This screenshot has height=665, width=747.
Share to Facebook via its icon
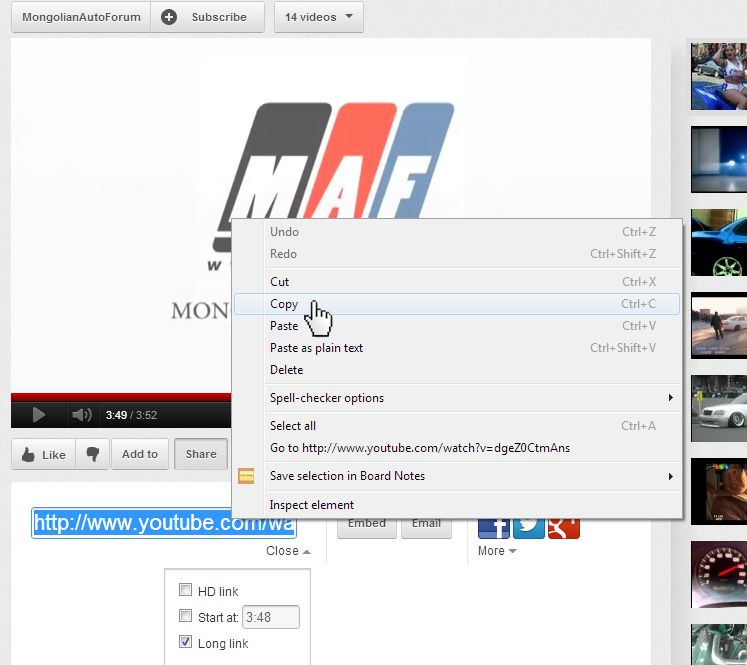494,525
